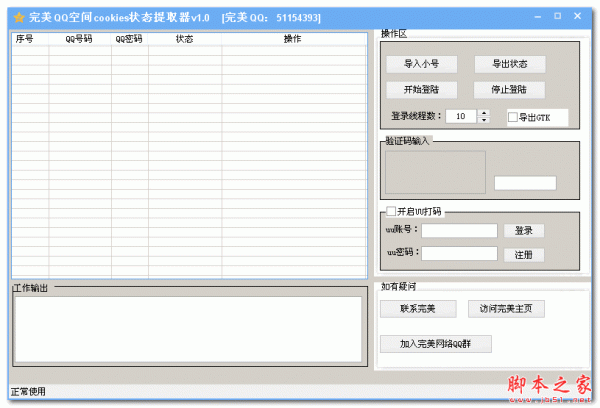The height and width of the screenshot is (408, 600).
Task: Click the 导入小号 button
Action: [421, 64]
